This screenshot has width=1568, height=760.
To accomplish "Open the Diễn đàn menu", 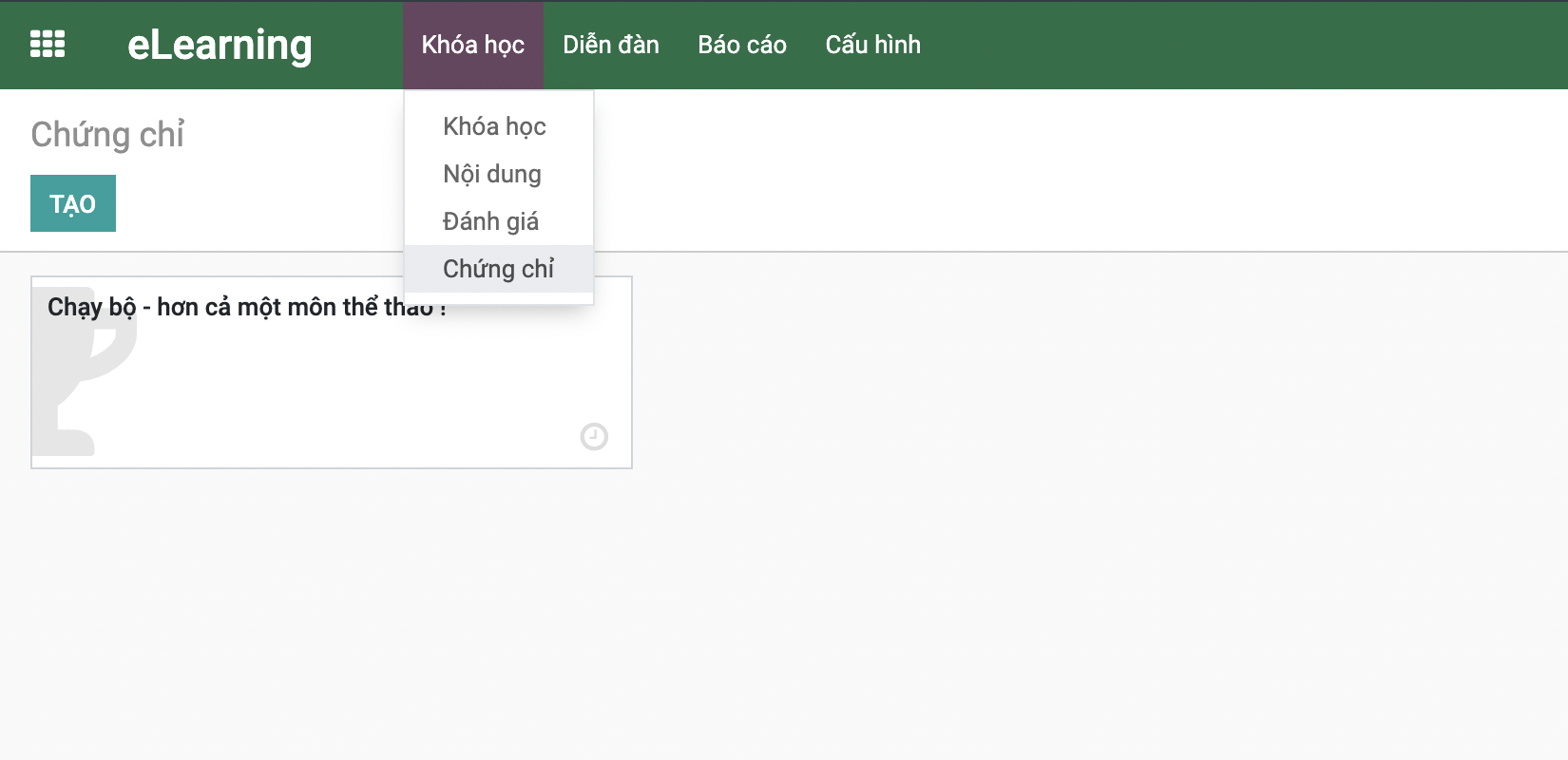I will coord(610,45).
